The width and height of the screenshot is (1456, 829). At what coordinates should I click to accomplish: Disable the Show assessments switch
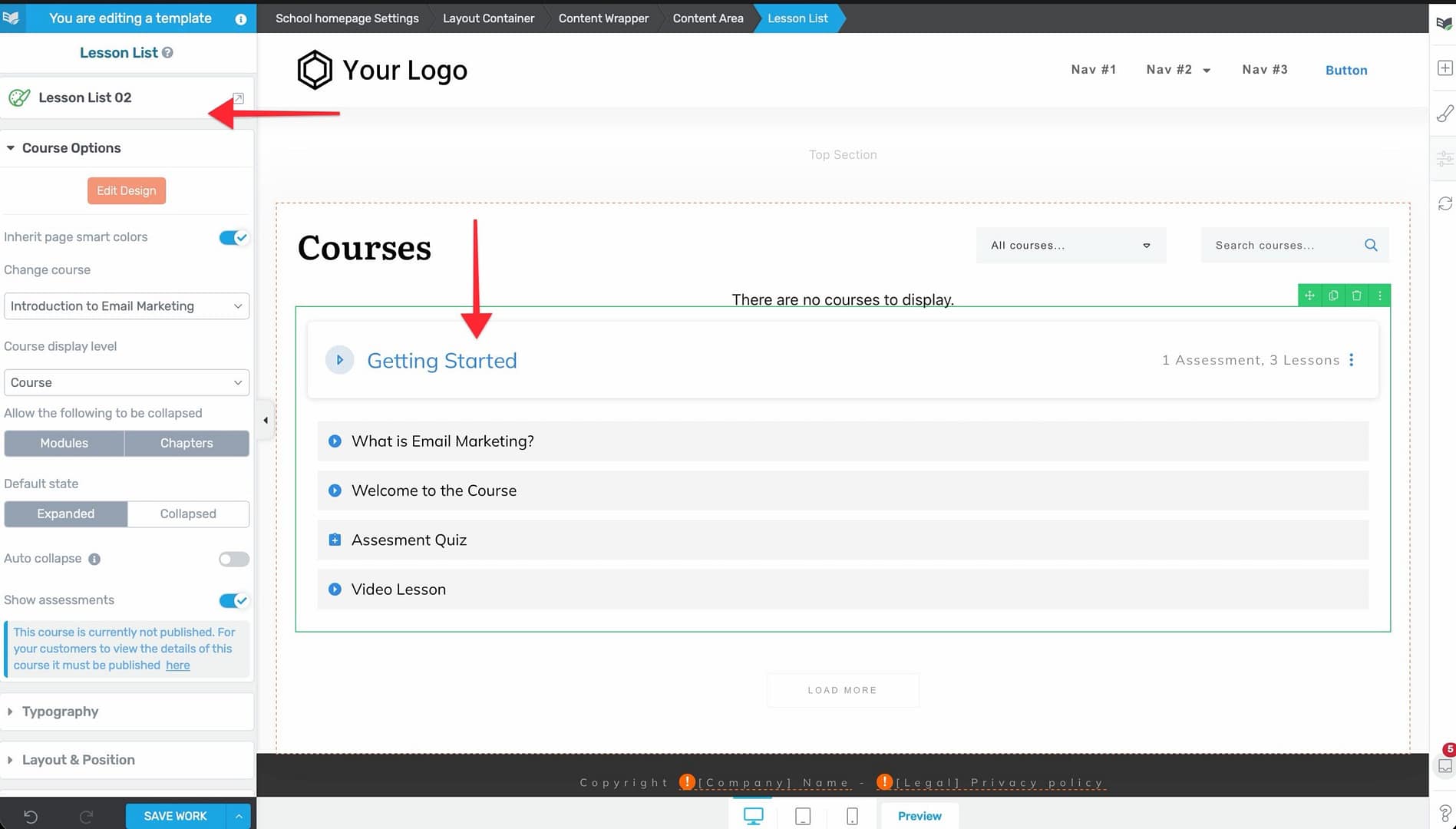pos(233,600)
